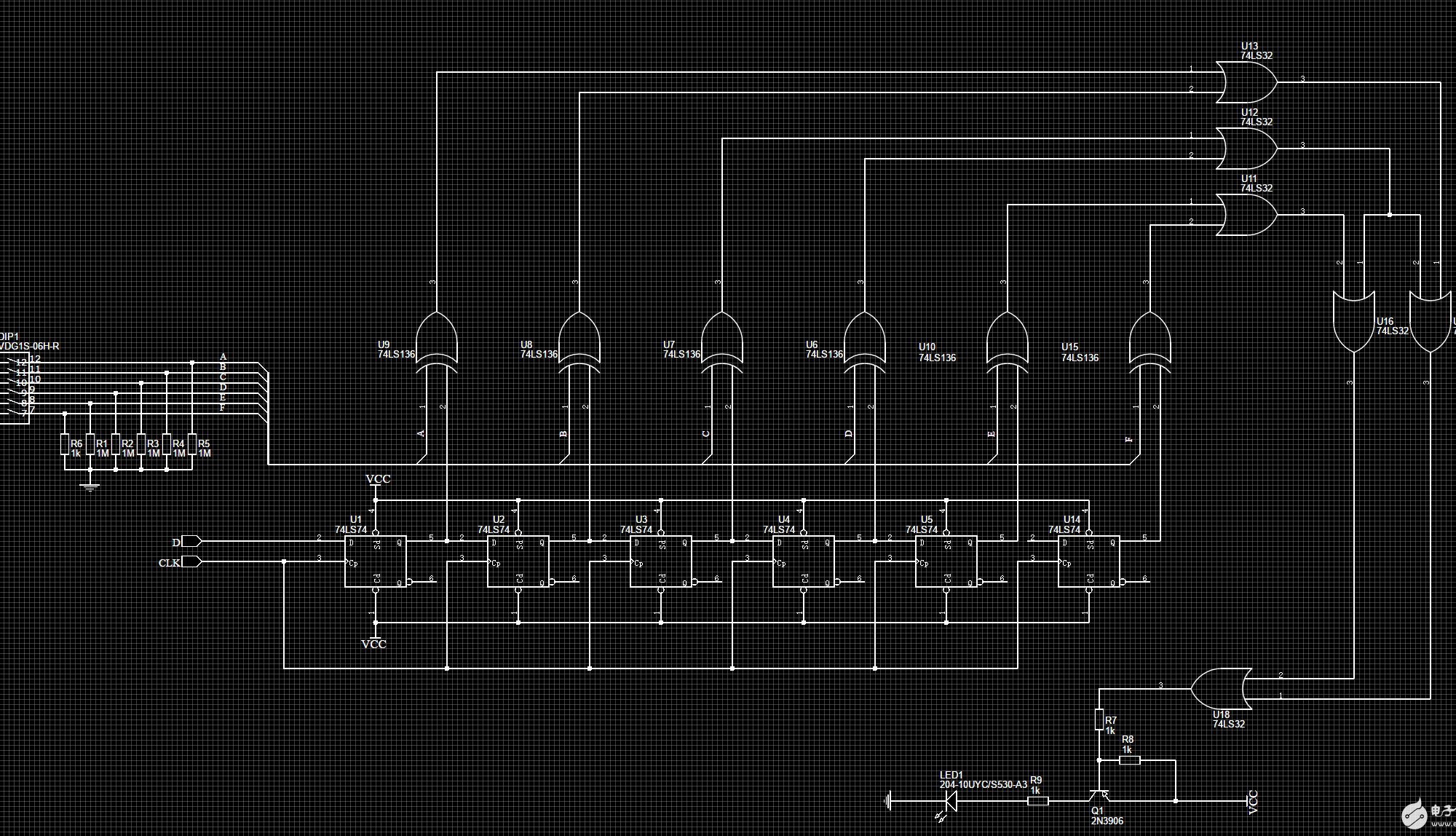This screenshot has height=836, width=1456.
Task: Click the ground symbol beside LED1
Action: [x=887, y=801]
